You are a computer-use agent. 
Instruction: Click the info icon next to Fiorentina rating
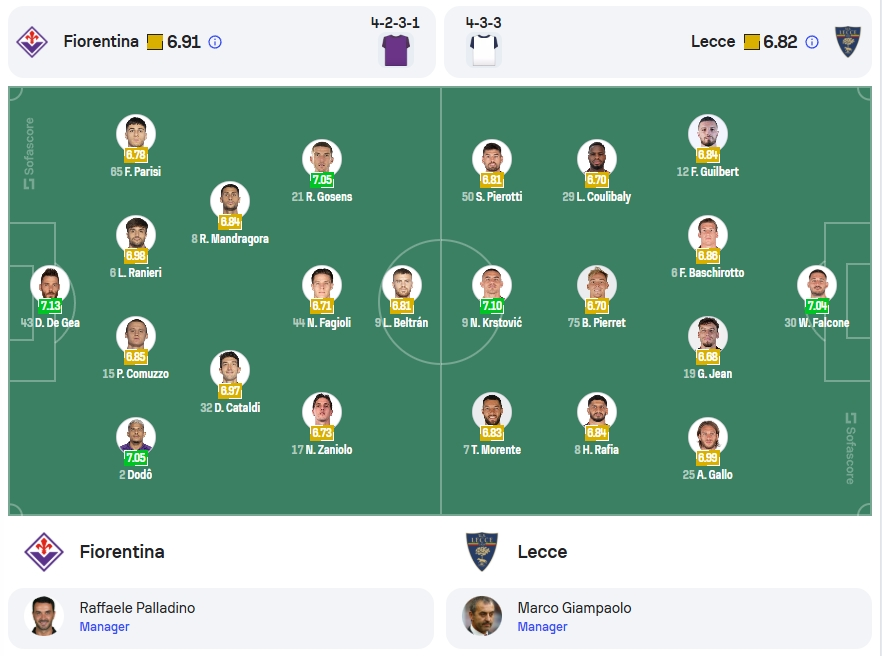tap(215, 42)
